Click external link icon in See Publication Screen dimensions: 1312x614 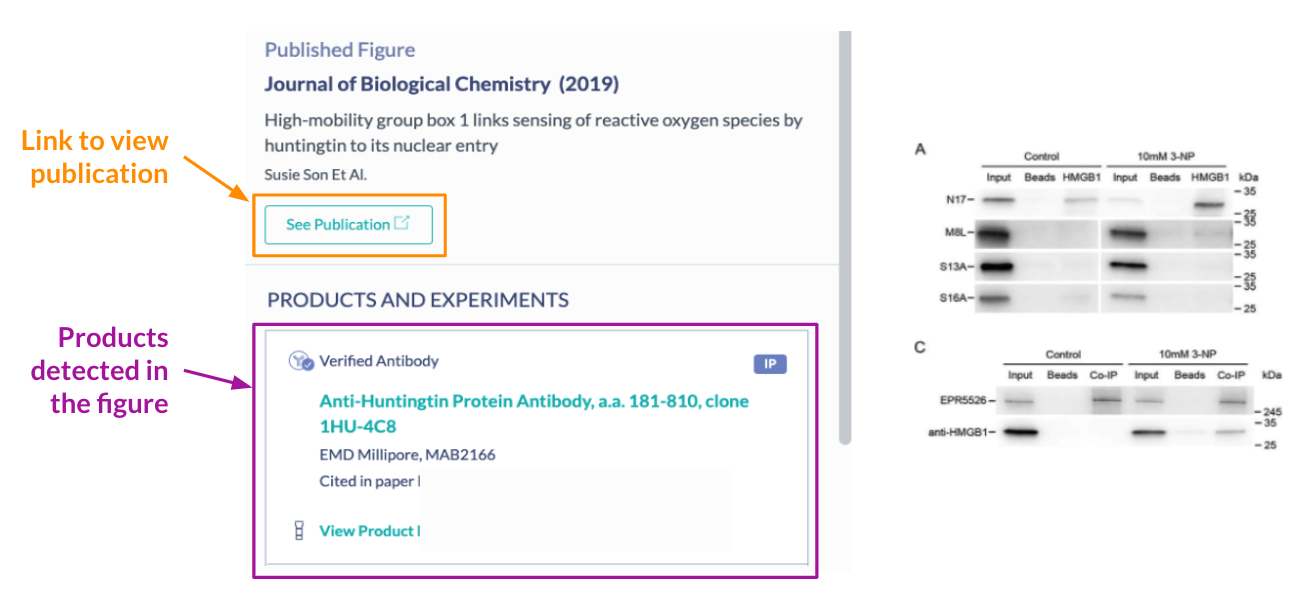(x=402, y=223)
